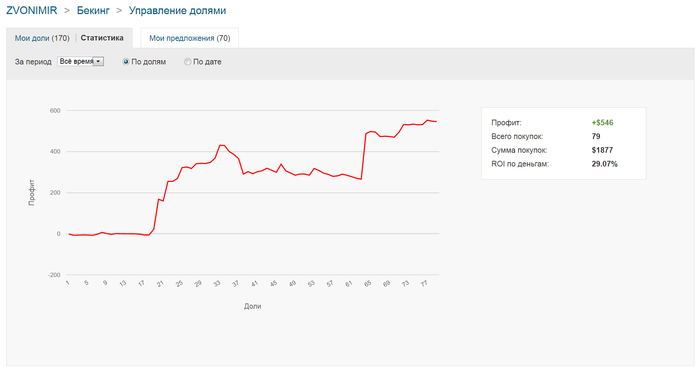Select the По долям radio button
The width and height of the screenshot is (700, 372).
[126, 62]
